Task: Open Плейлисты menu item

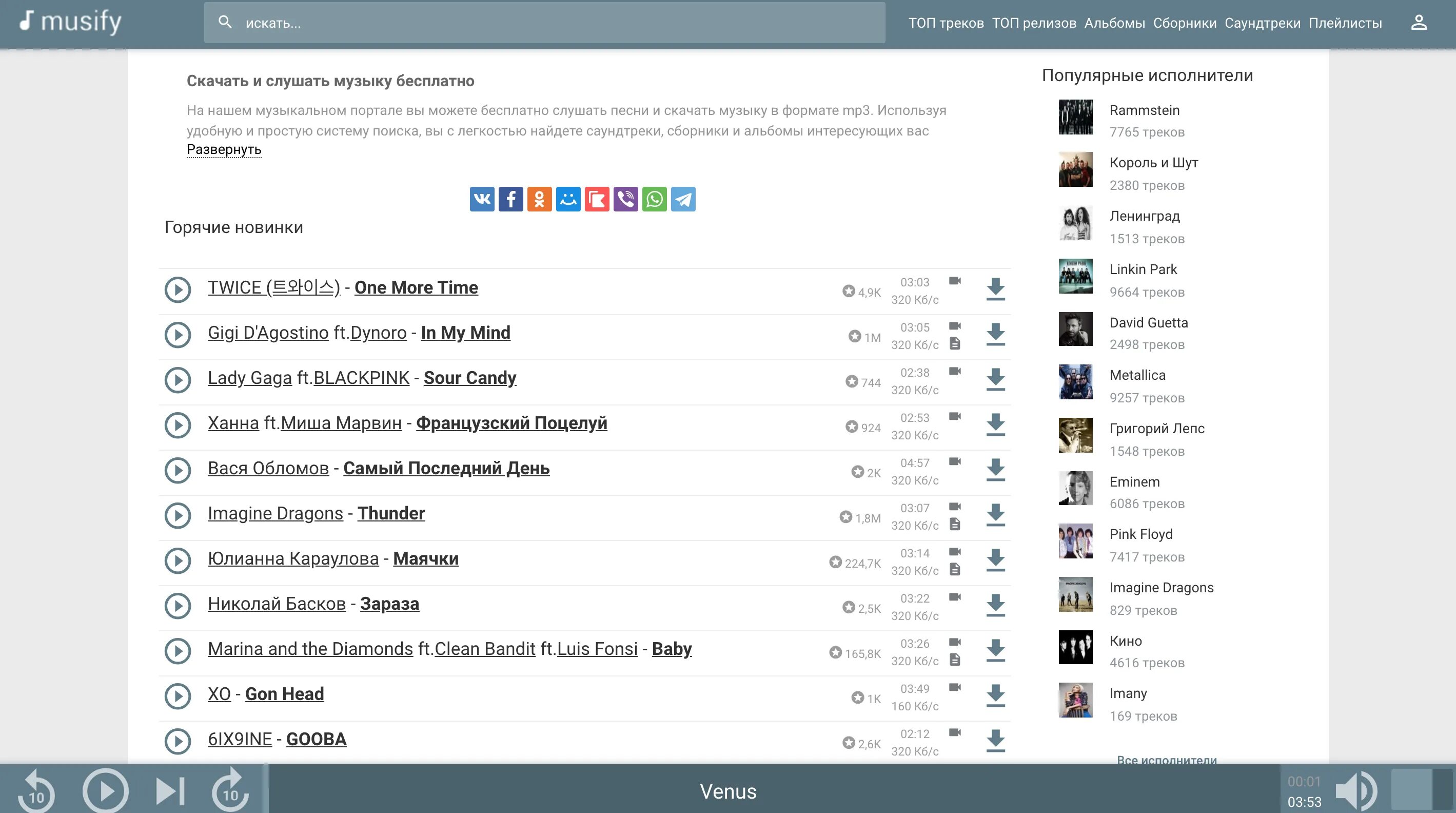Action: (1347, 23)
